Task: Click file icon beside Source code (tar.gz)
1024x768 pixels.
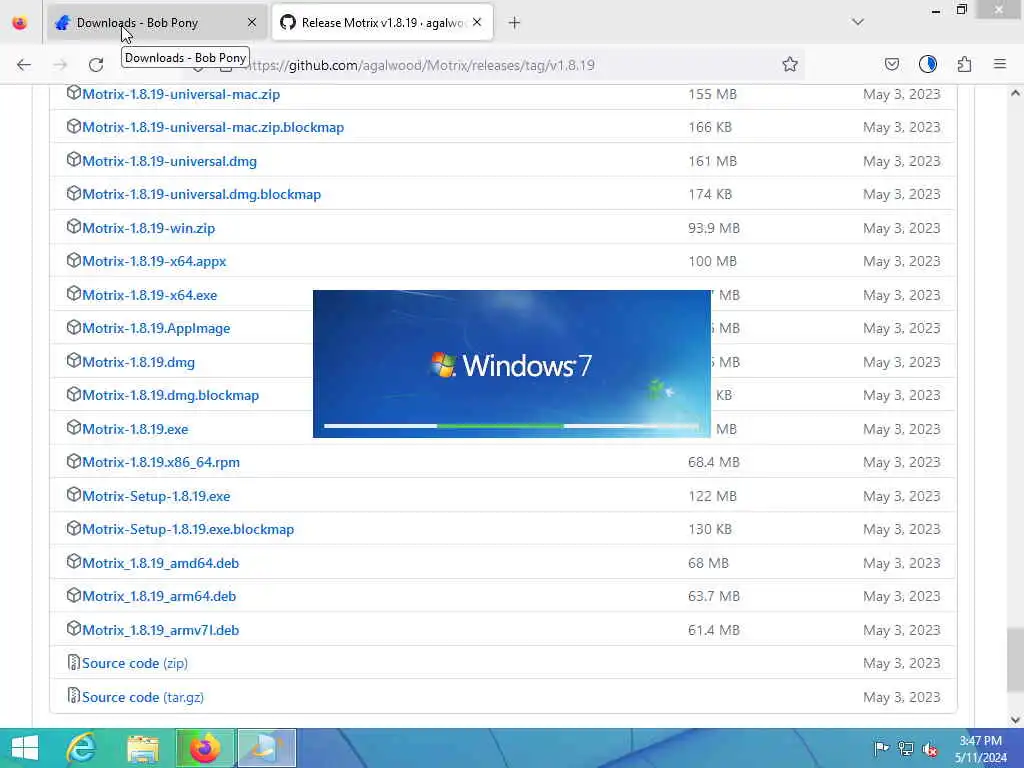Action: 73,696
